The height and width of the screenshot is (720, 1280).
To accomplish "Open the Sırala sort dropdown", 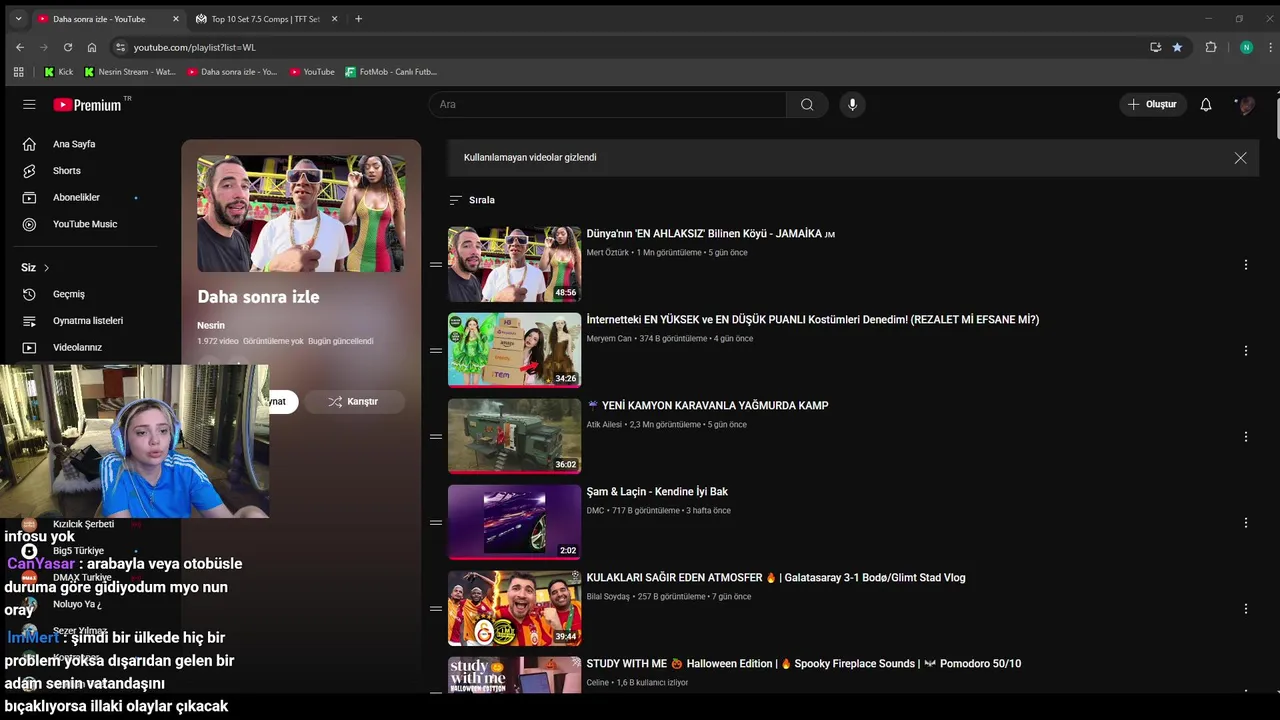I will tap(472, 200).
